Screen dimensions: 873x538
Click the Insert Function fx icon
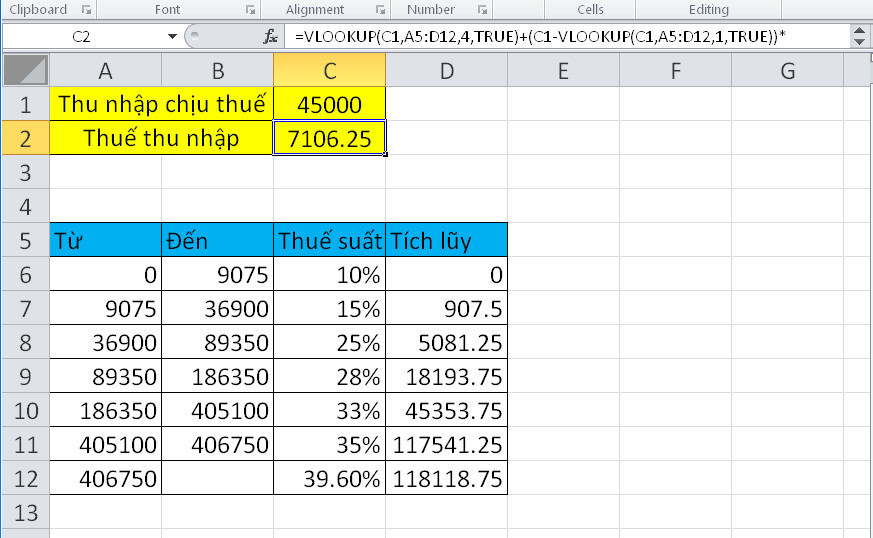coord(271,37)
